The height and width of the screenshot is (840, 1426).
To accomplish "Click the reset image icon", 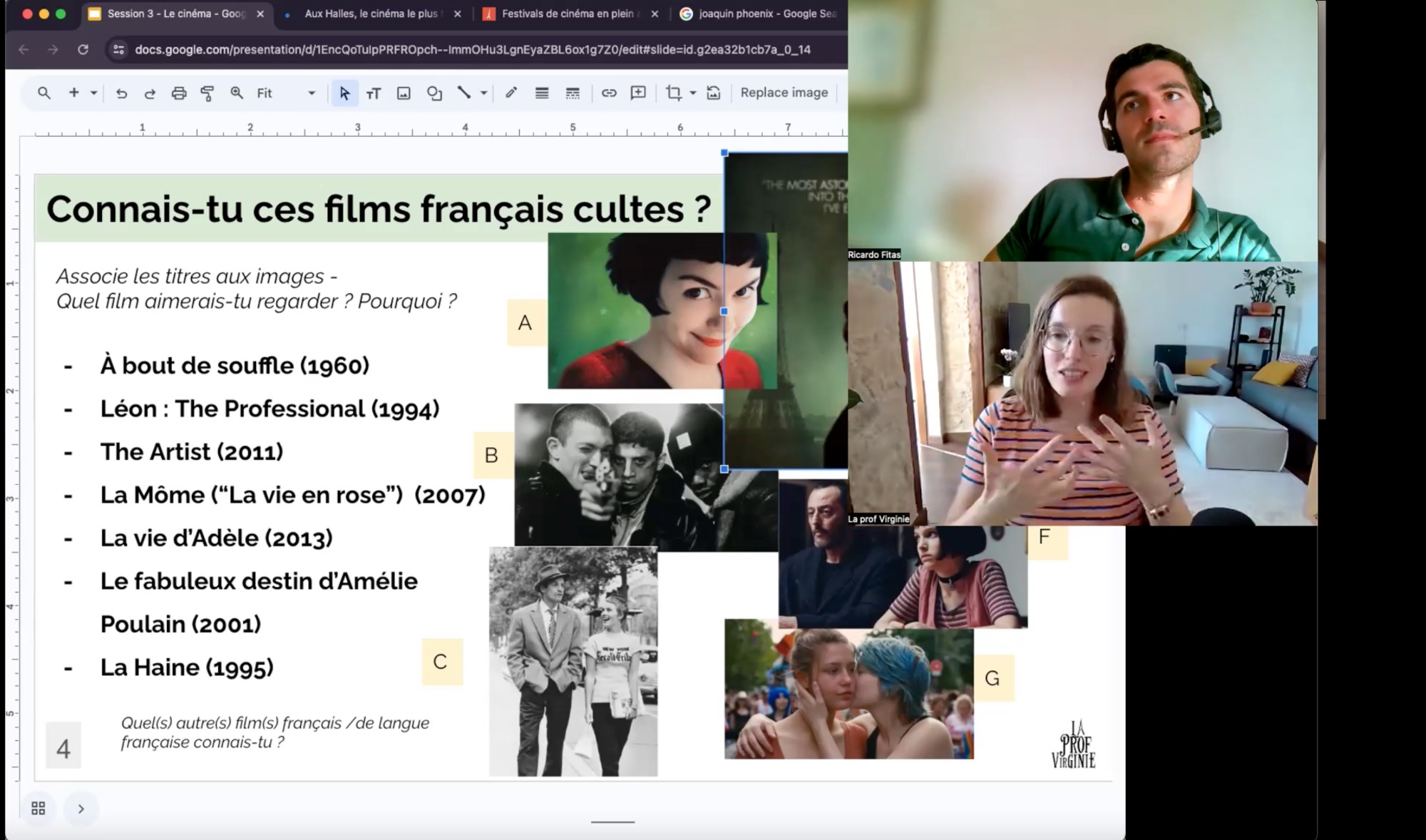I will [x=714, y=93].
